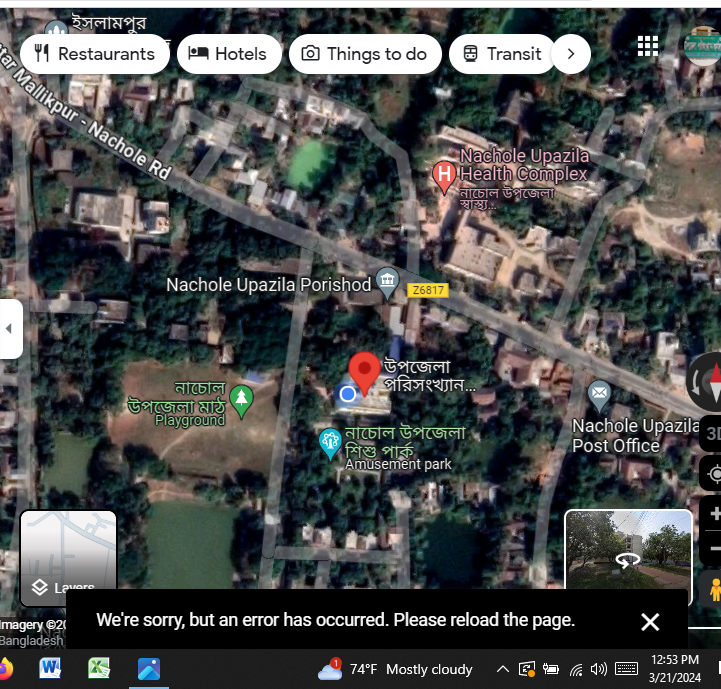Show hidden system tray icons
This screenshot has width=721, height=689.
point(502,669)
